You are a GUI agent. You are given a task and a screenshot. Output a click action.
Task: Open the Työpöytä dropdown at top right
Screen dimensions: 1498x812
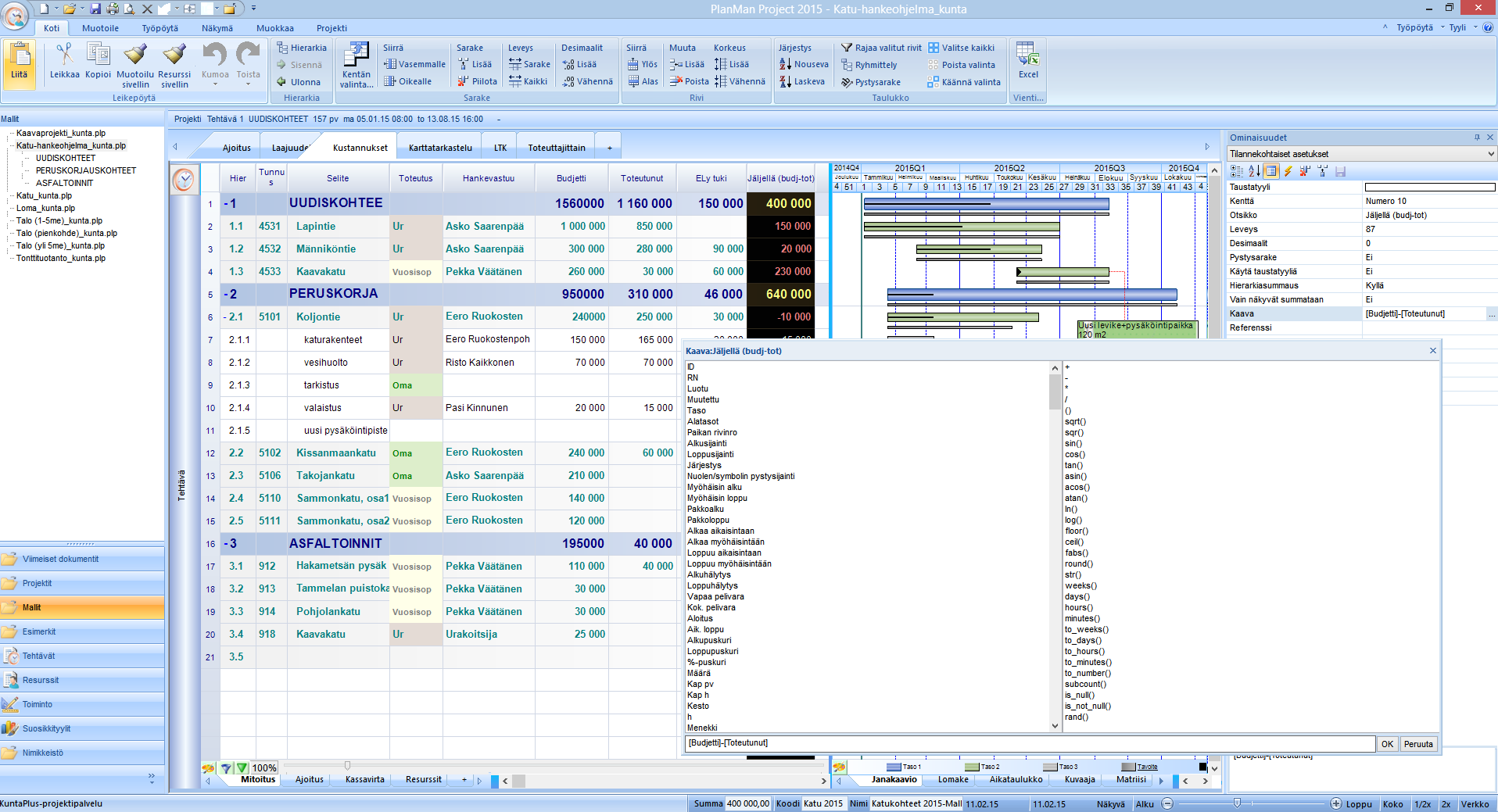tap(1419, 27)
